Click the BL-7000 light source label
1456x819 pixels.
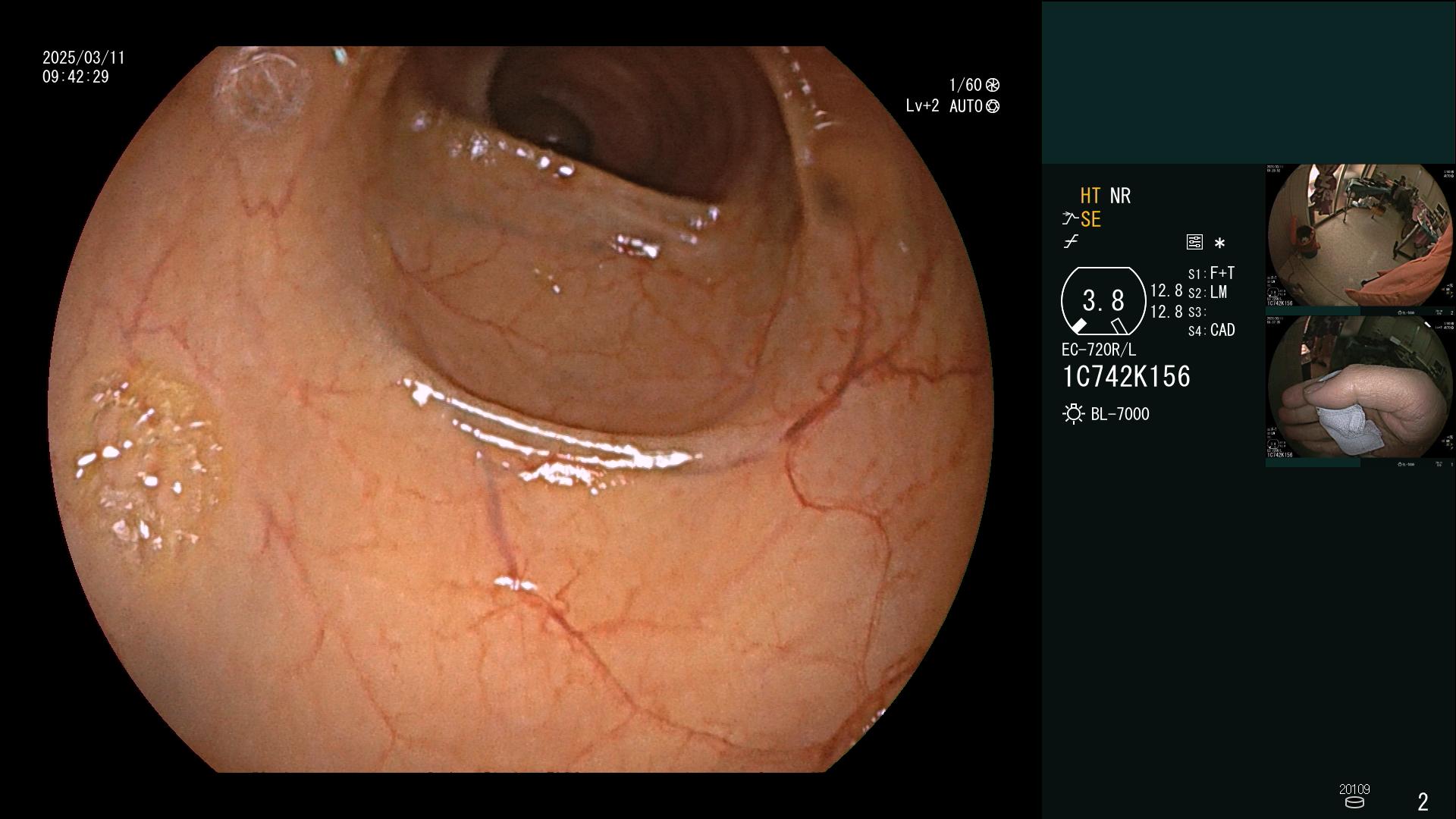click(x=1120, y=414)
